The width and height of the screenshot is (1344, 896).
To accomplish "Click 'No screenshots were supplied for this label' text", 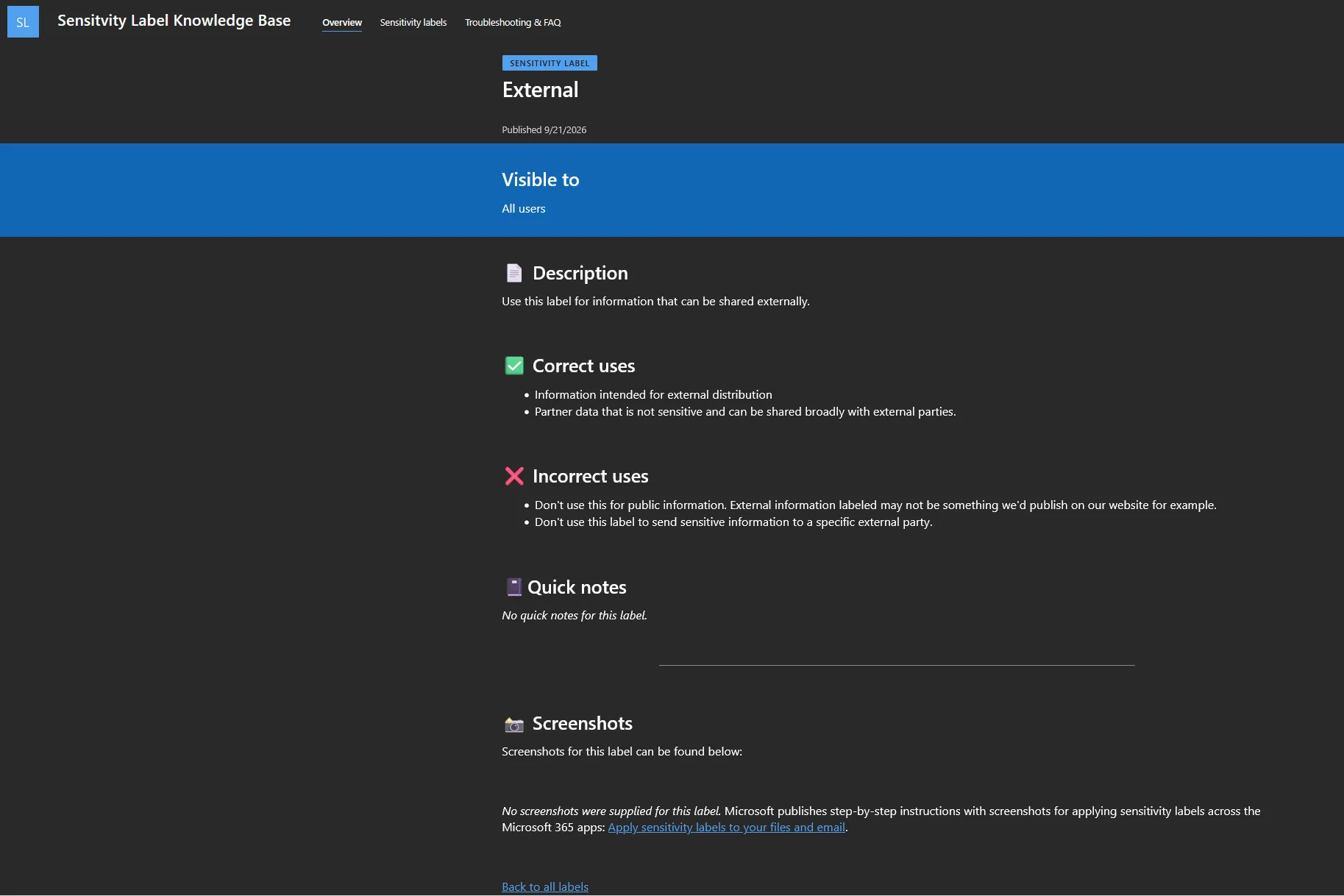I will click(x=611, y=811).
